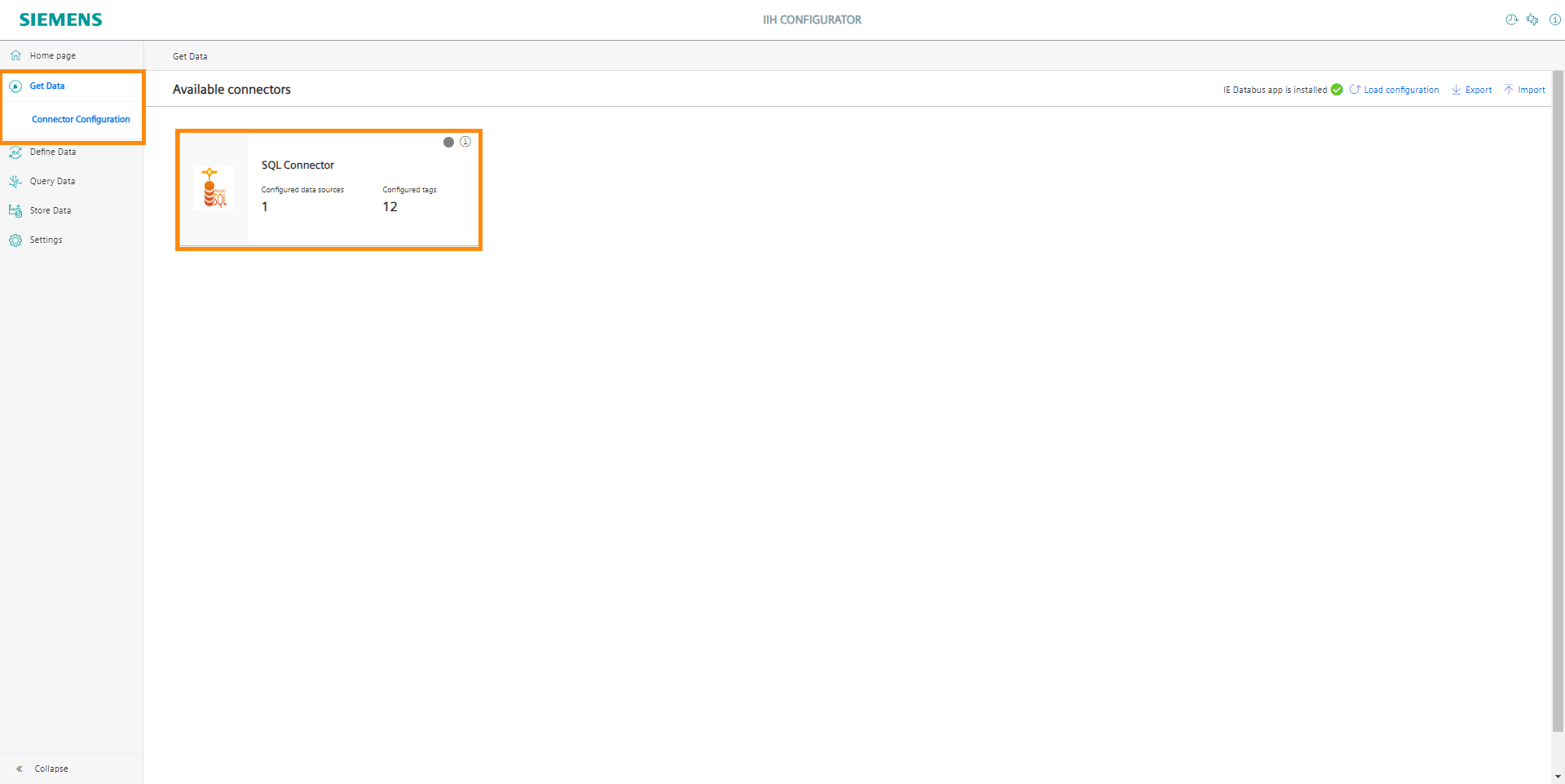Click the Export button
This screenshot has width=1565, height=784.
click(x=1478, y=90)
